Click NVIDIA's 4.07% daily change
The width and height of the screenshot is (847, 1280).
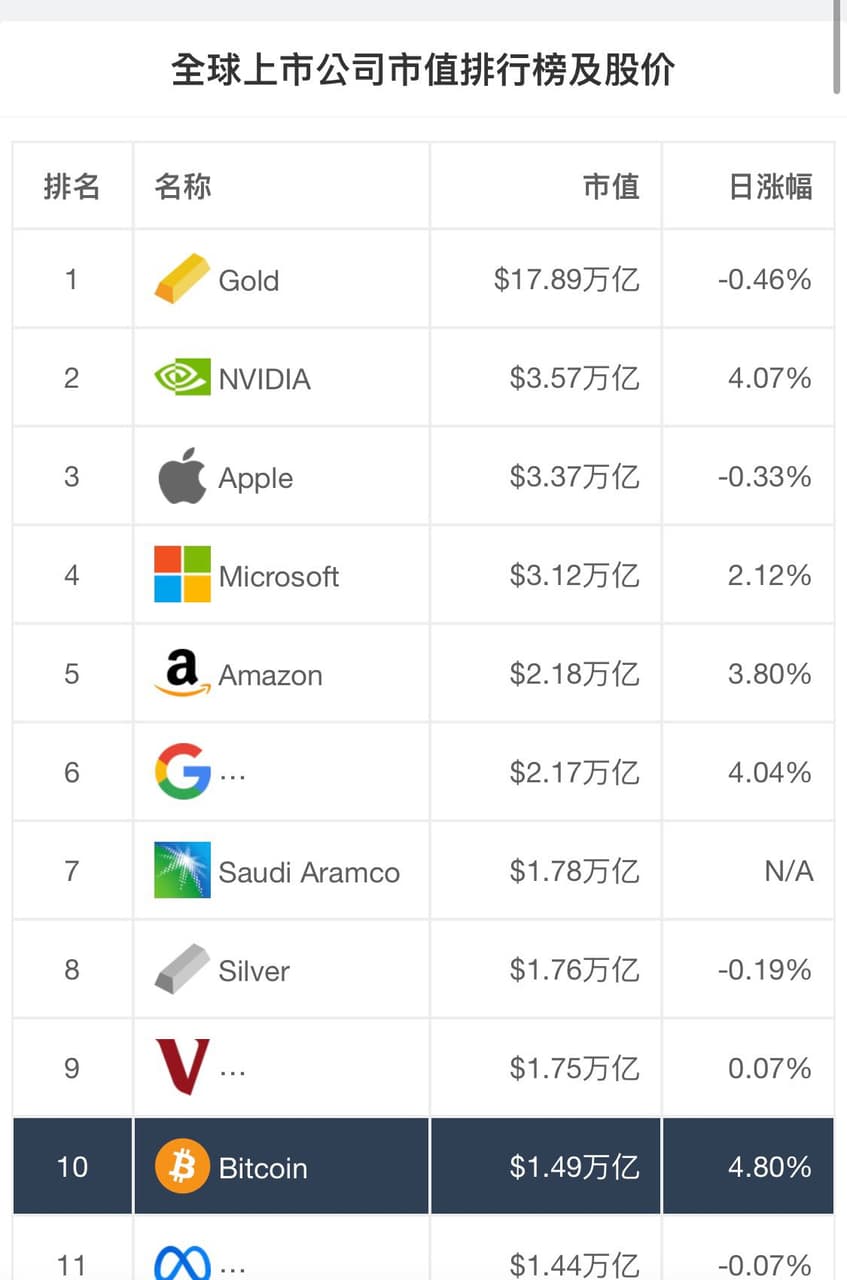click(x=769, y=379)
